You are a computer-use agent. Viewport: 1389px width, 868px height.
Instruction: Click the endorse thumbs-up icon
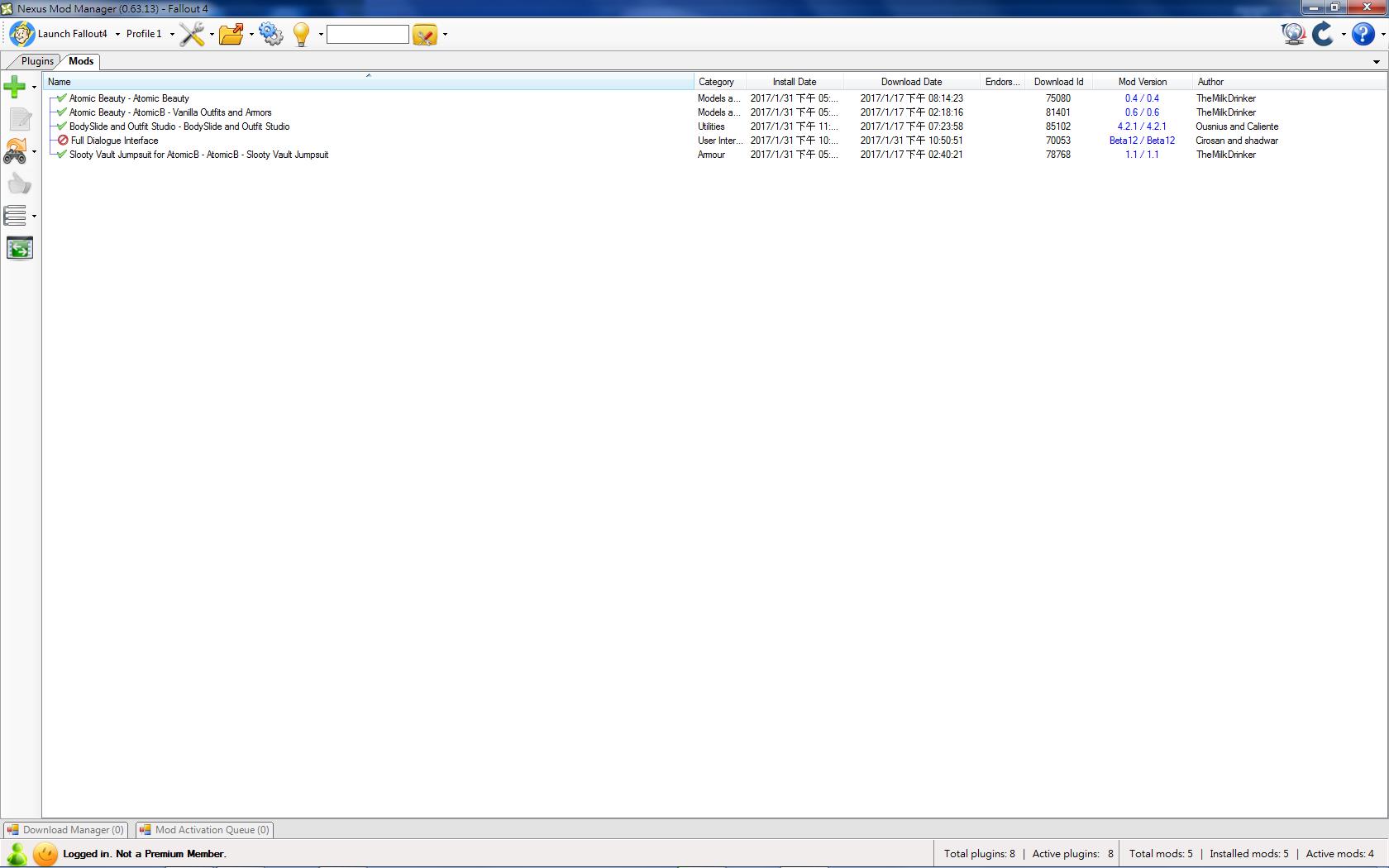click(20, 184)
